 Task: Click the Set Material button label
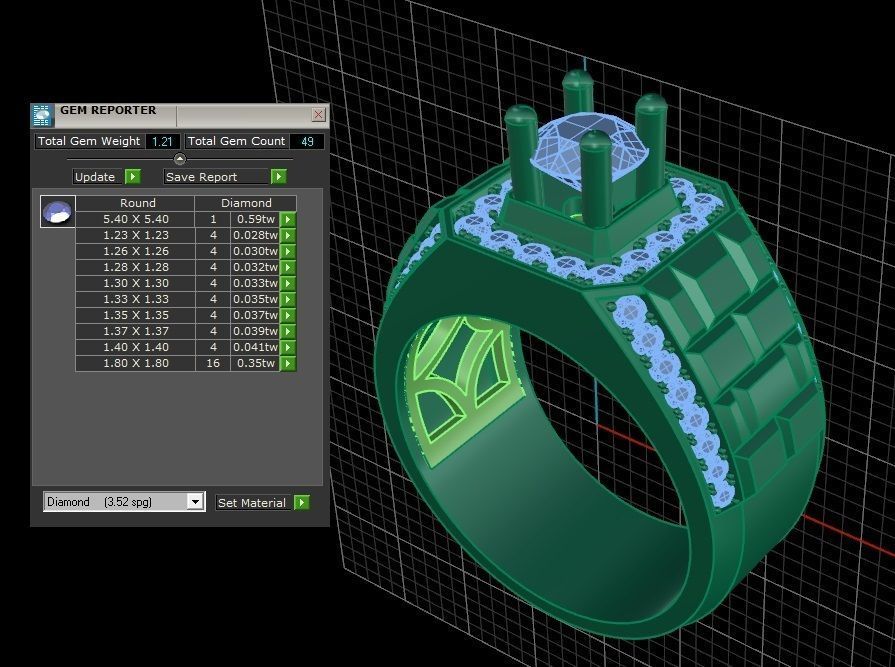tap(255, 503)
